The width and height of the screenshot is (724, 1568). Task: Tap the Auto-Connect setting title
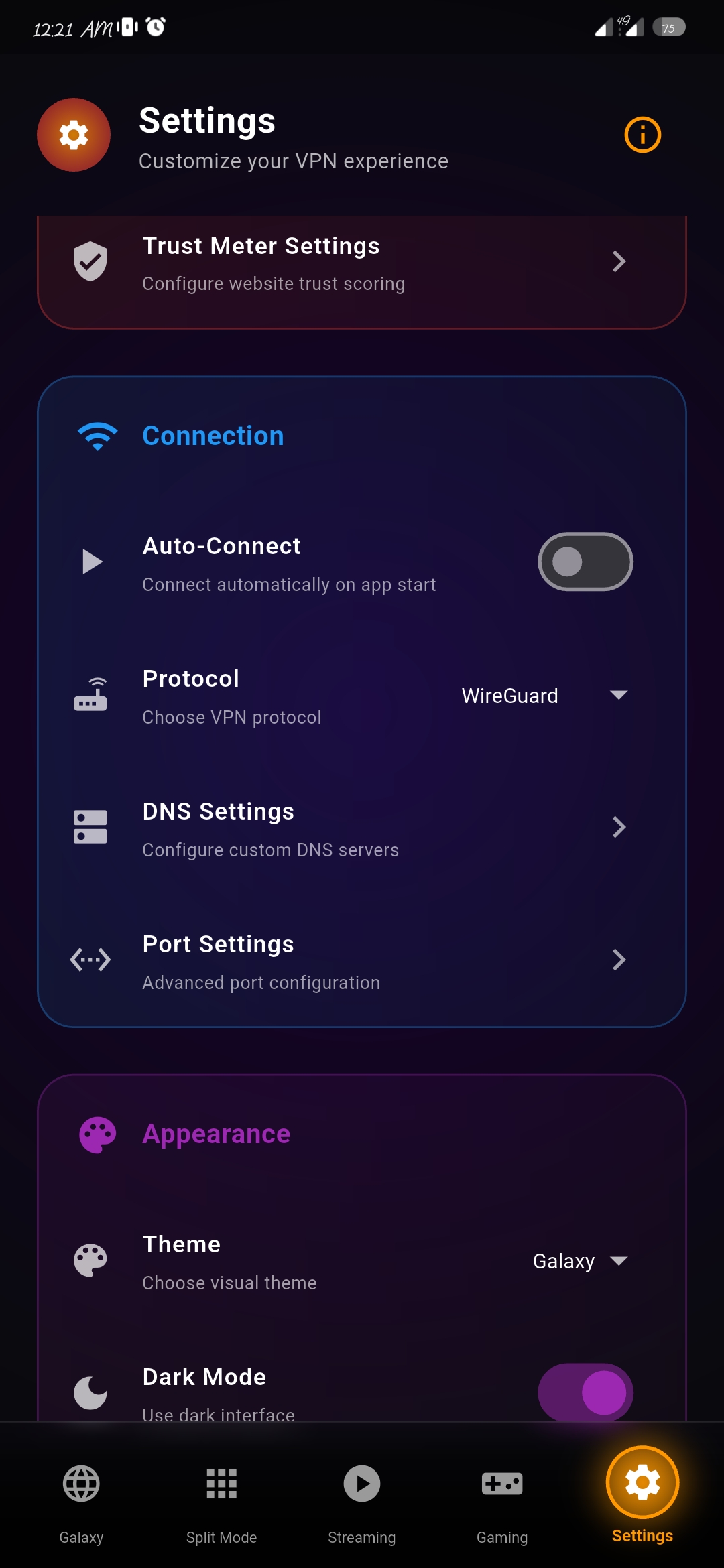(x=222, y=546)
